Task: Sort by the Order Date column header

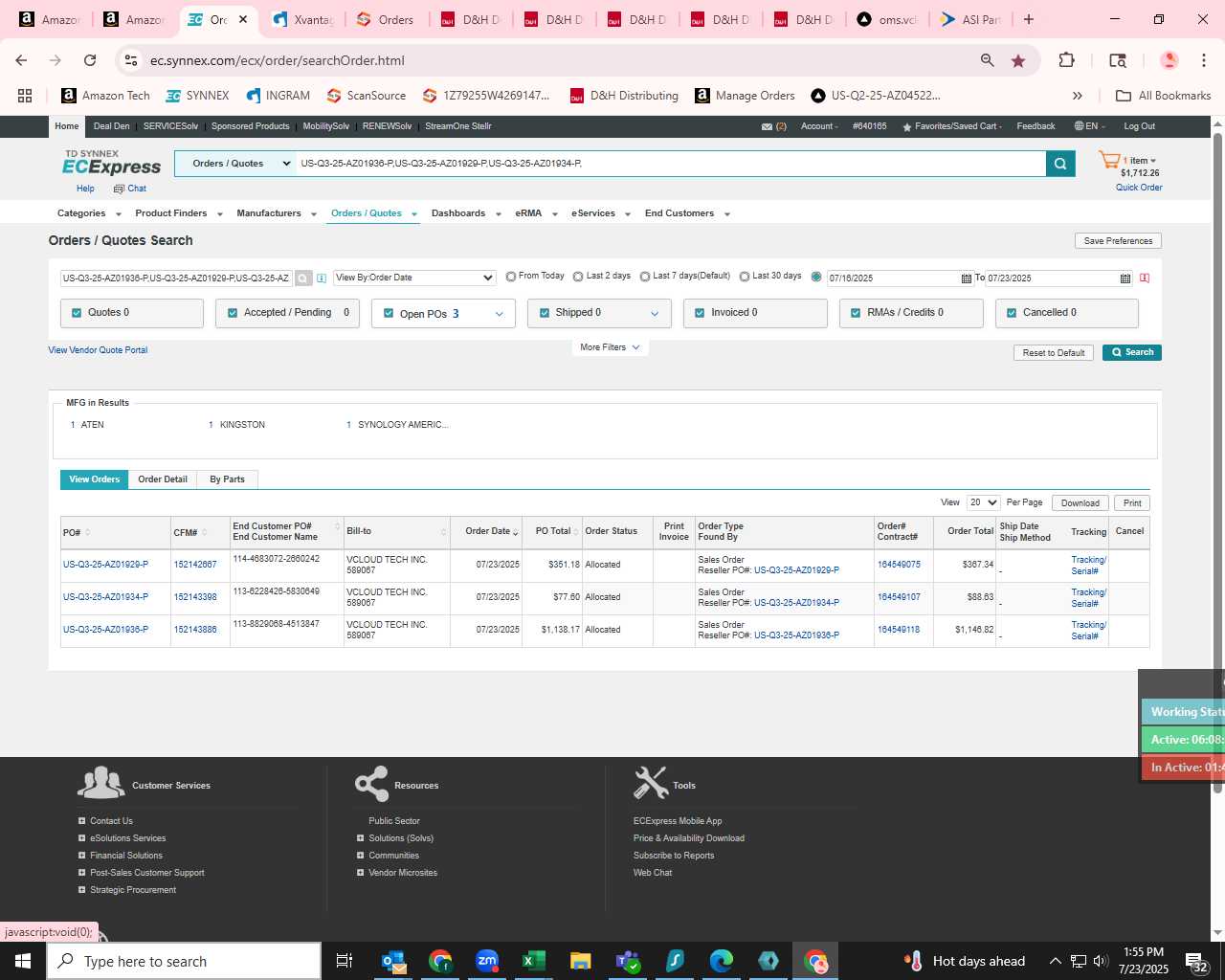Action: pyautogui.click(x=492, y=532)
